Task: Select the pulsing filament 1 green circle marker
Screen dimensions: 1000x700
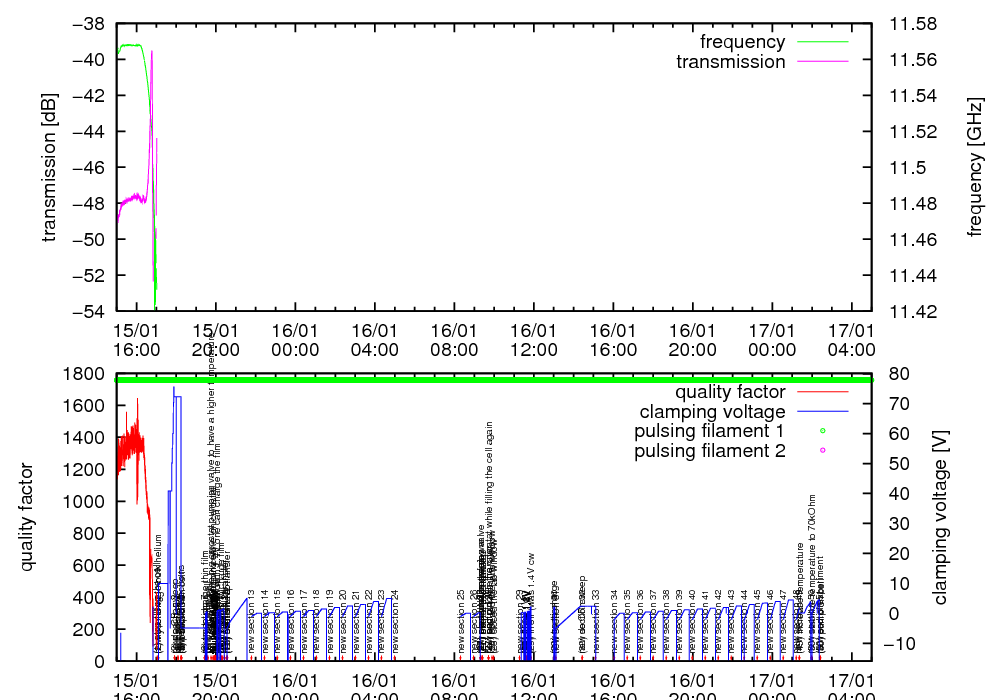Action: point(822,432)
